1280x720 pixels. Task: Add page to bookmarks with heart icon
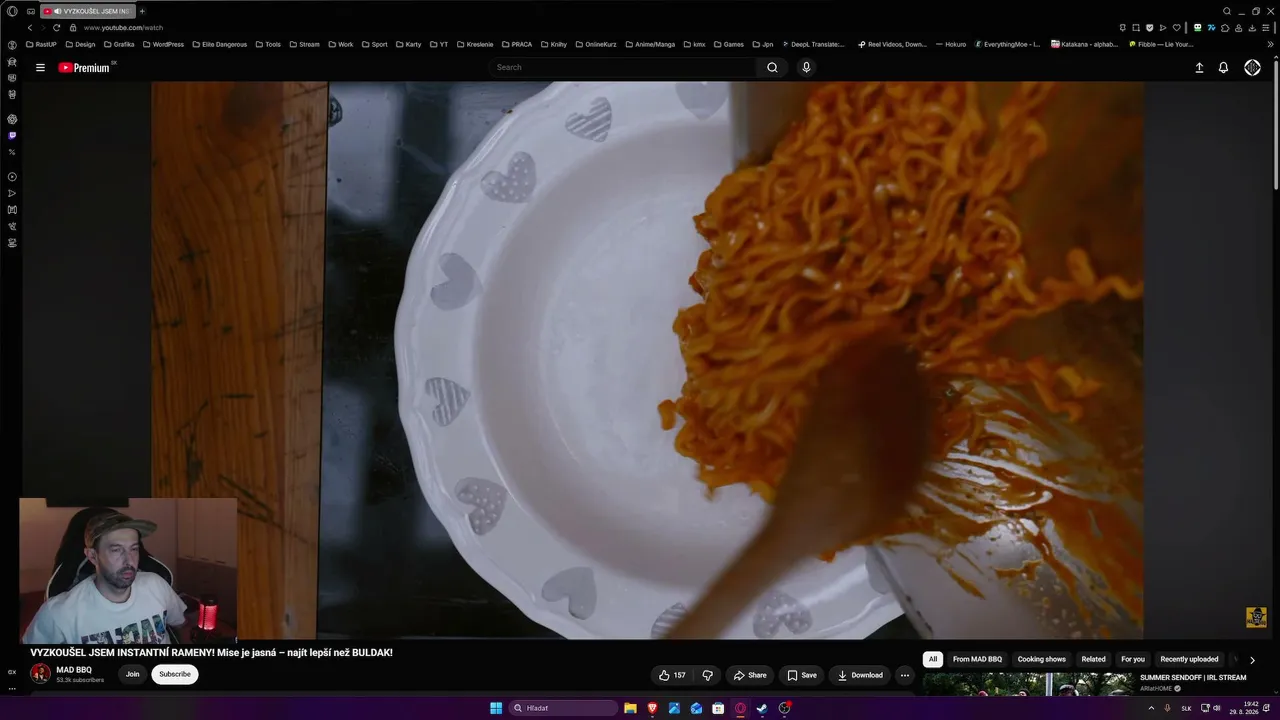click(1176, 28)
